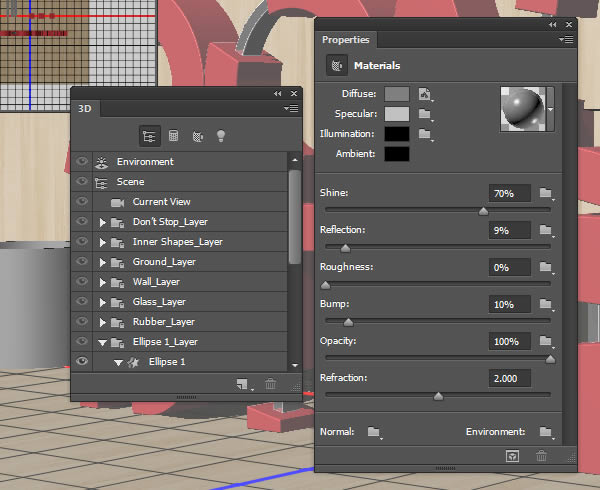This screenshot has width=600, height=490.
Task: Select the Scene row
Action: click(x=180, y=182)
